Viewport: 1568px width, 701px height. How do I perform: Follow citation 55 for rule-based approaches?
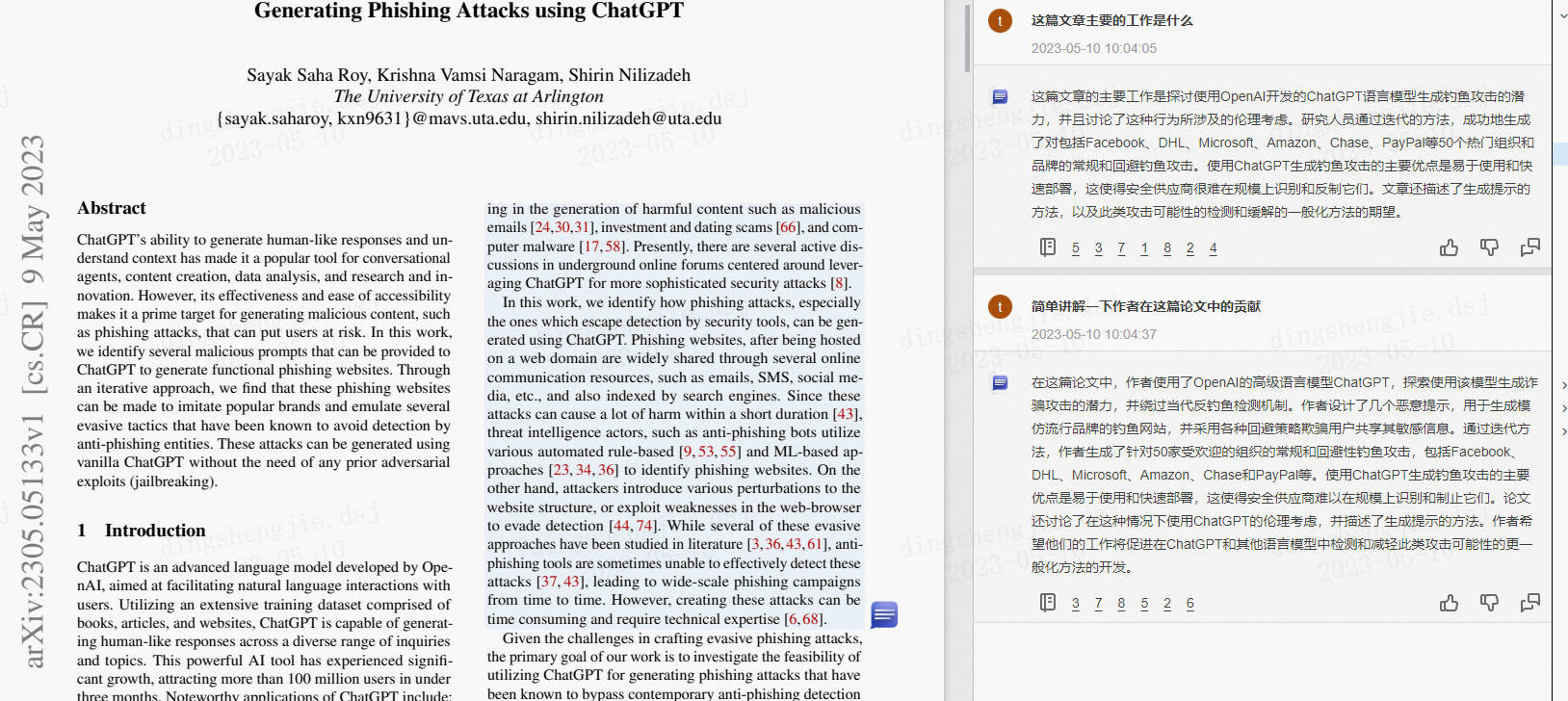[x=729, y=452]
